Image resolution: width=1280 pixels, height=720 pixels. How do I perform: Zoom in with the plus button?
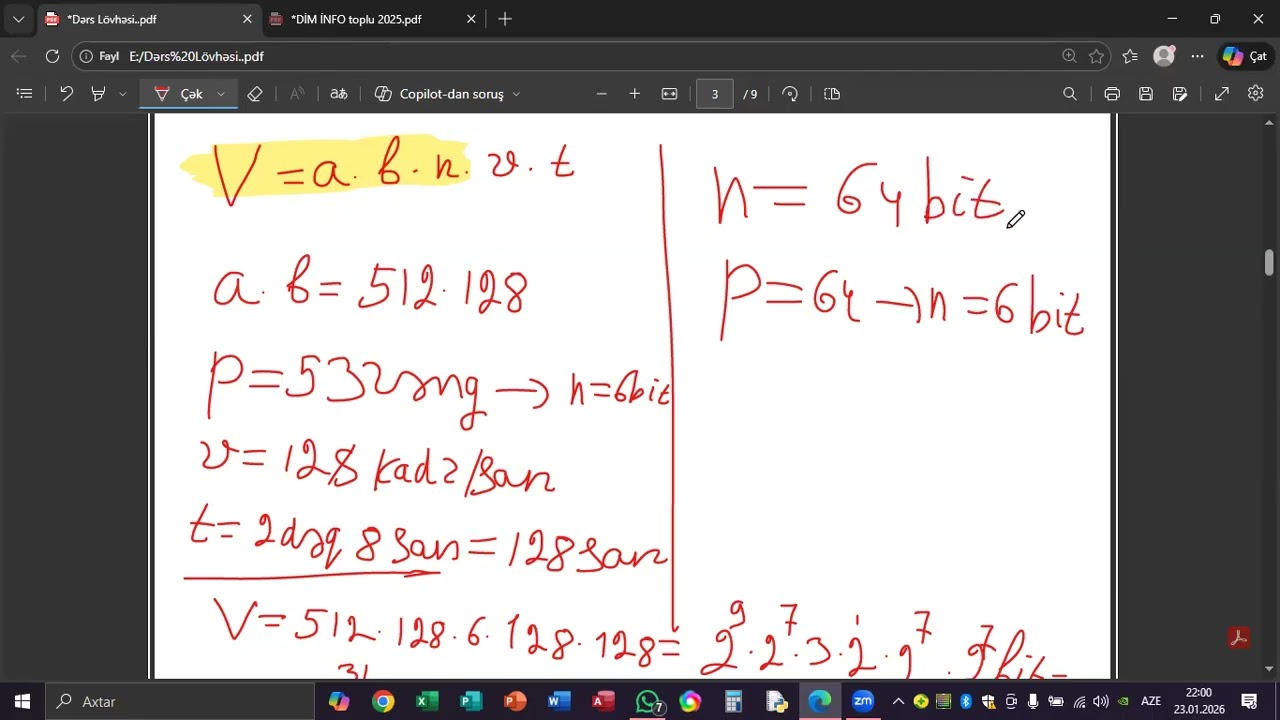coord(634,94)
